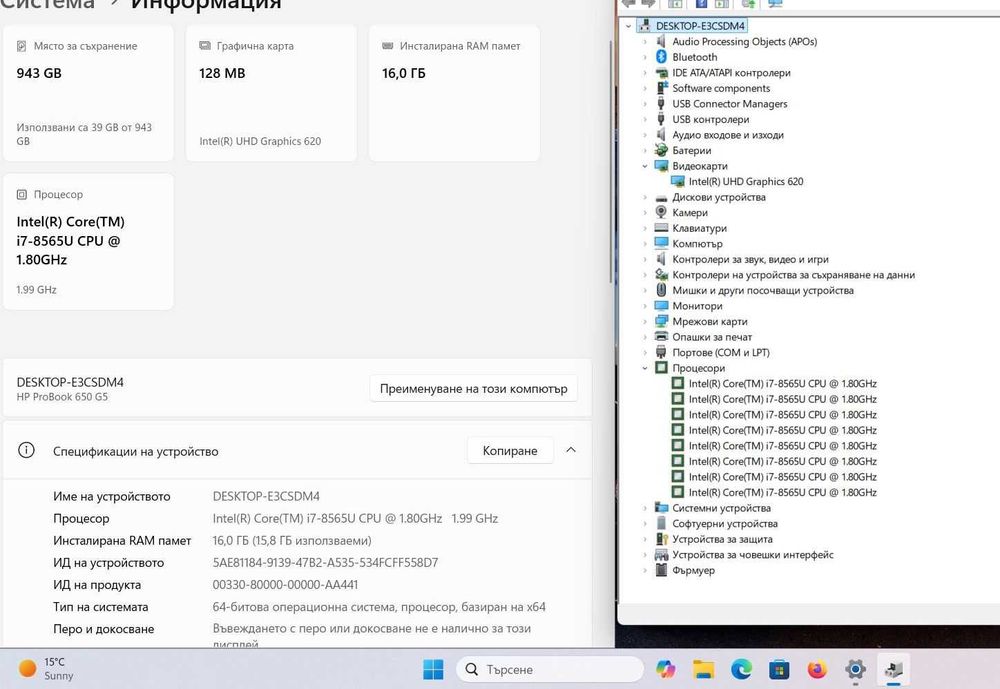Click the IDE ATA/ATAPI контролери icon
The image size is (1000, 689).
click(x=661, y=73)
